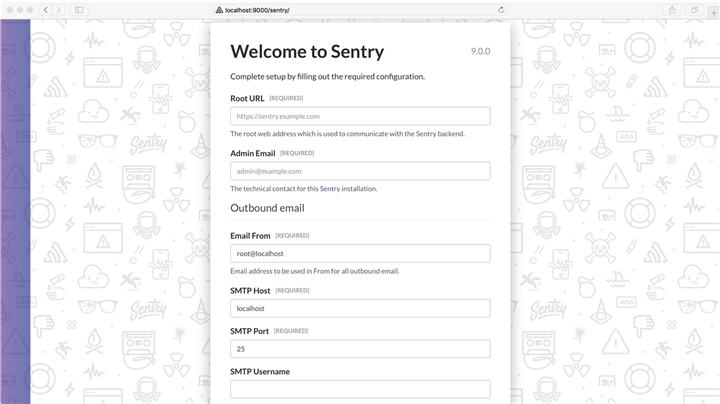Click the Root URL field label
This screenshot has height=404, width=720.
(247, 98)
